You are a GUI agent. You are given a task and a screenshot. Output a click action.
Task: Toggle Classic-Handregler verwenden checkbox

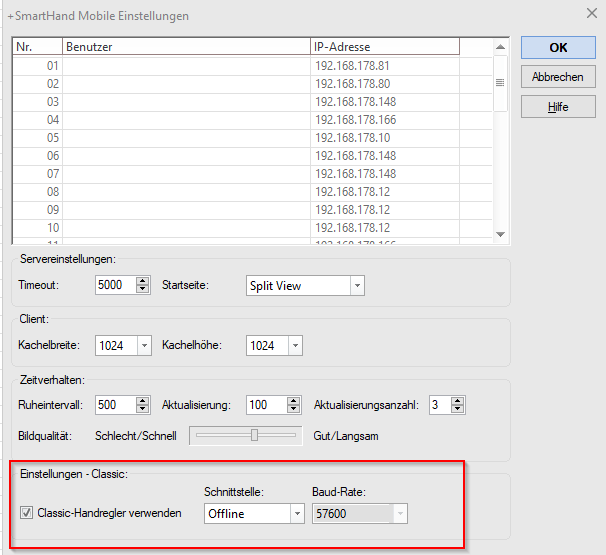[x=26, y=513]
